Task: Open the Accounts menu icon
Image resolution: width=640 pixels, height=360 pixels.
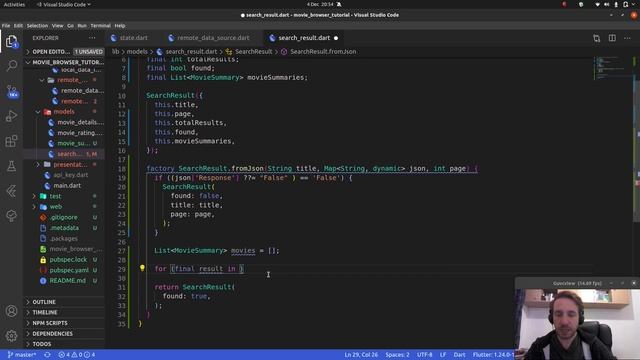Action: [11, 311]
